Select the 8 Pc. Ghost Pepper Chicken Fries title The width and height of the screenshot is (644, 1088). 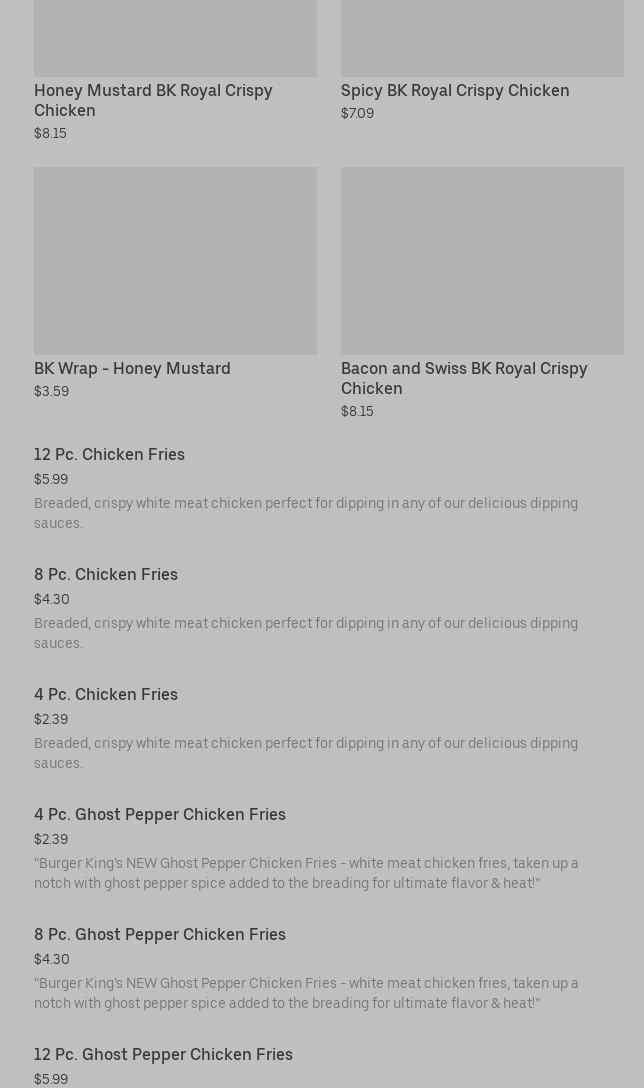(x=160, y=934)
